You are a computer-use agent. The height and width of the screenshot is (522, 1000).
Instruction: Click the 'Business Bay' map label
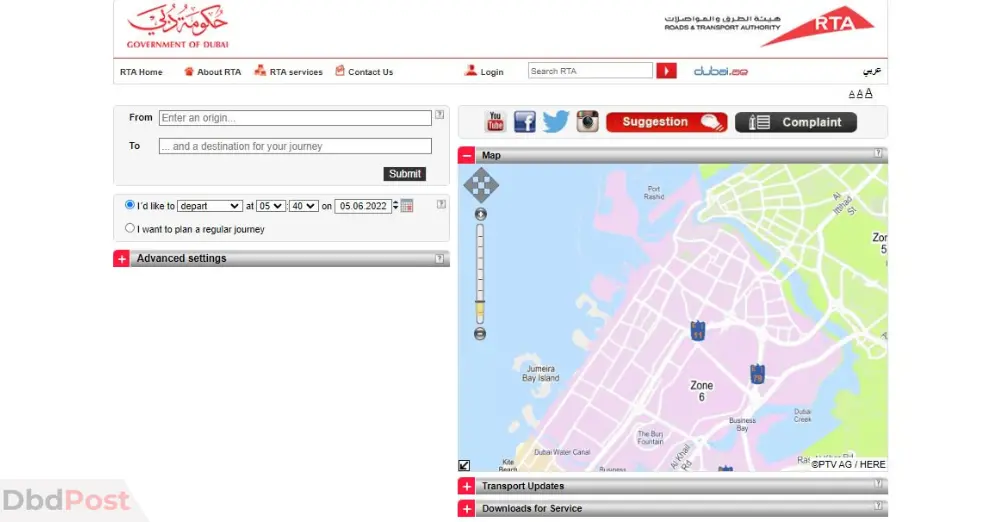[x=742, y=424]
